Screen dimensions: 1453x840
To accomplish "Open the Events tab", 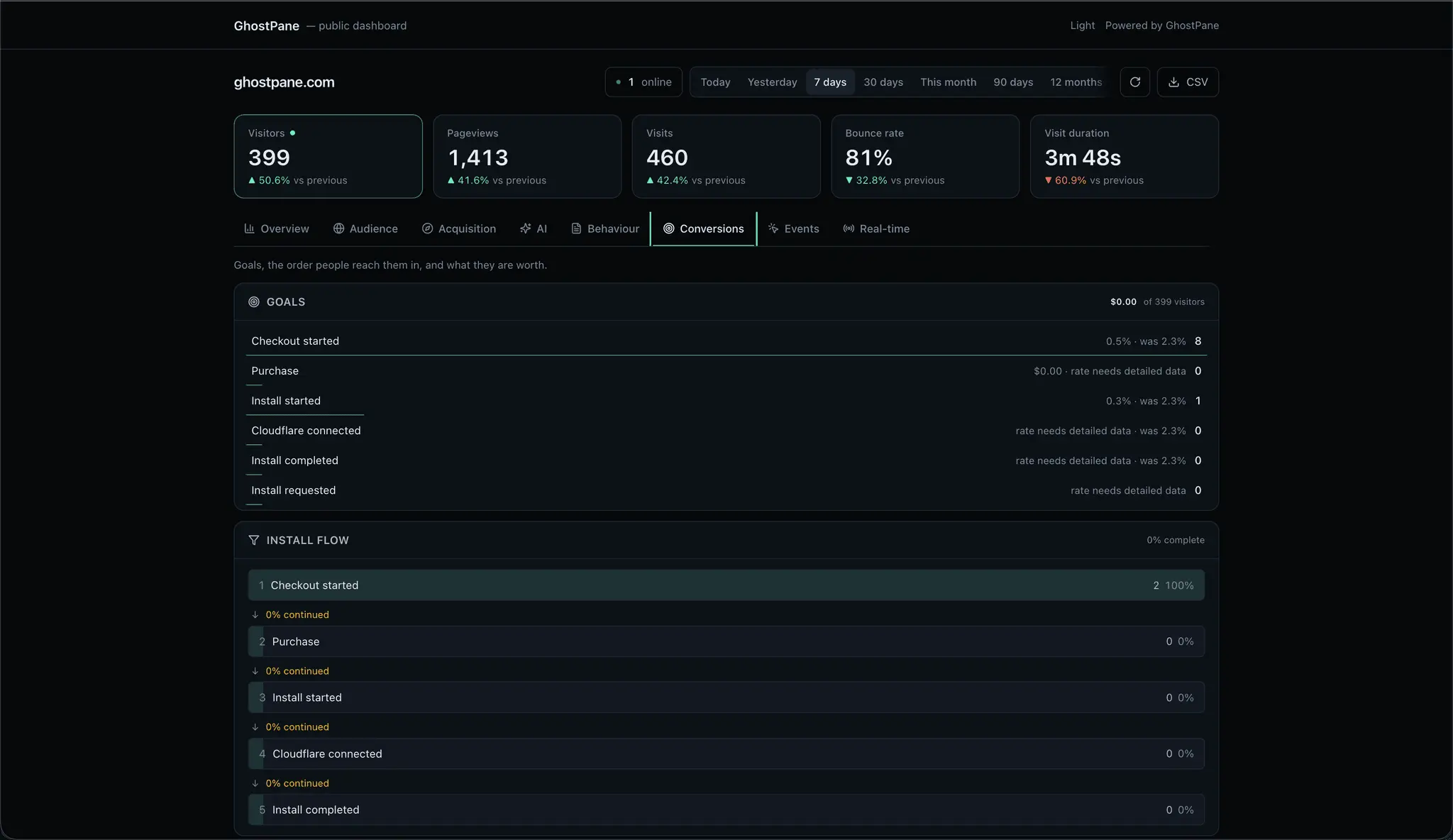I will [x=794, y=228].
